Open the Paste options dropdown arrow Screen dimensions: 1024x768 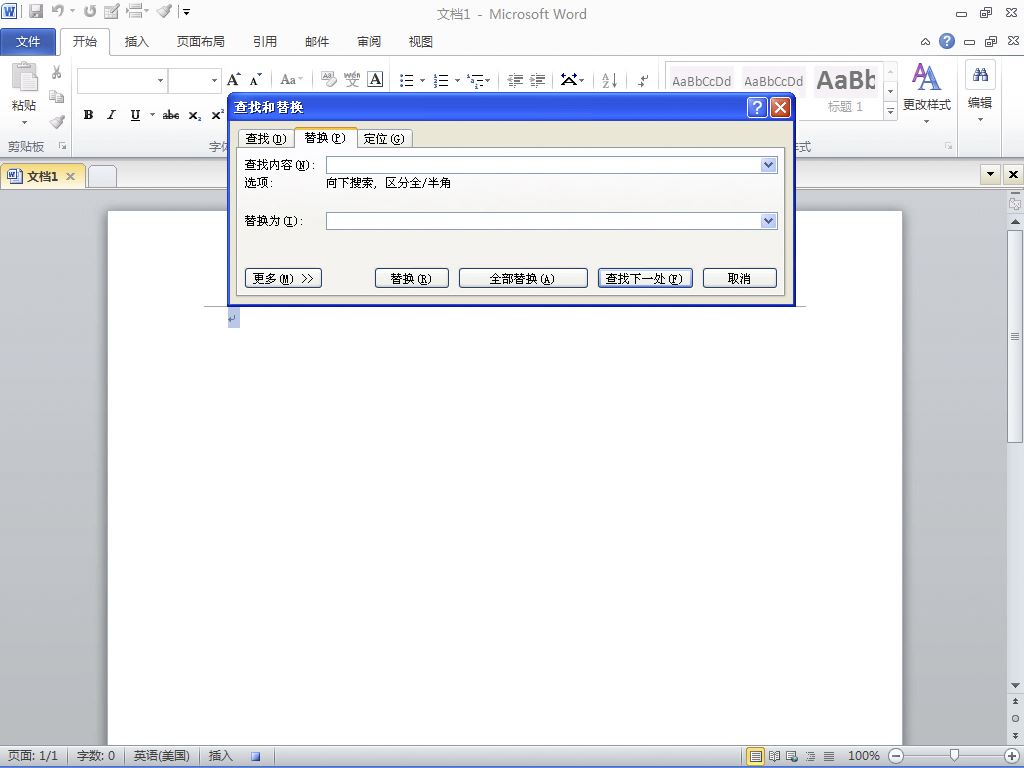tap(25, 122)
